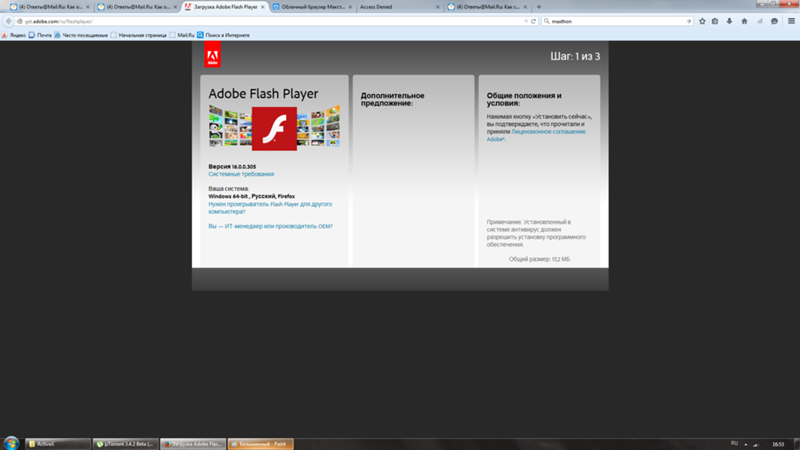Switch to µTorrent 3.4.2 Beta taskbar item
800x450 pixels.
(126, 444)
